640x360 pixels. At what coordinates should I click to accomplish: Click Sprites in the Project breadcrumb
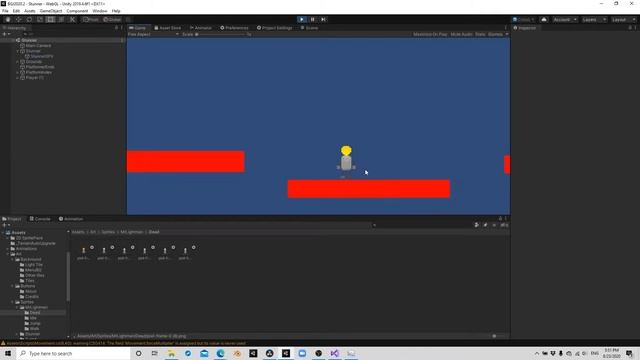[108, 232]
